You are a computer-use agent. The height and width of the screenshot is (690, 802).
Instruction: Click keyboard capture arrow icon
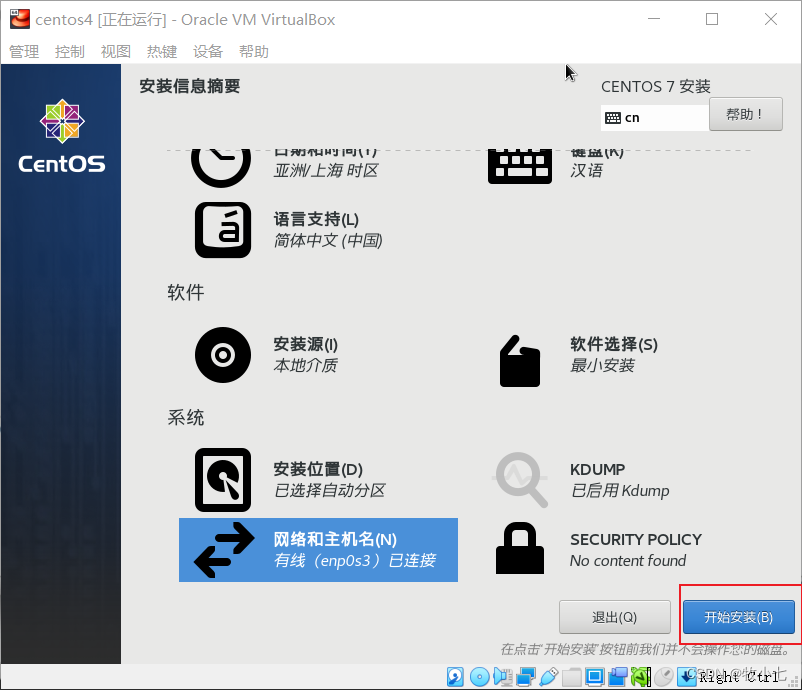687,677
